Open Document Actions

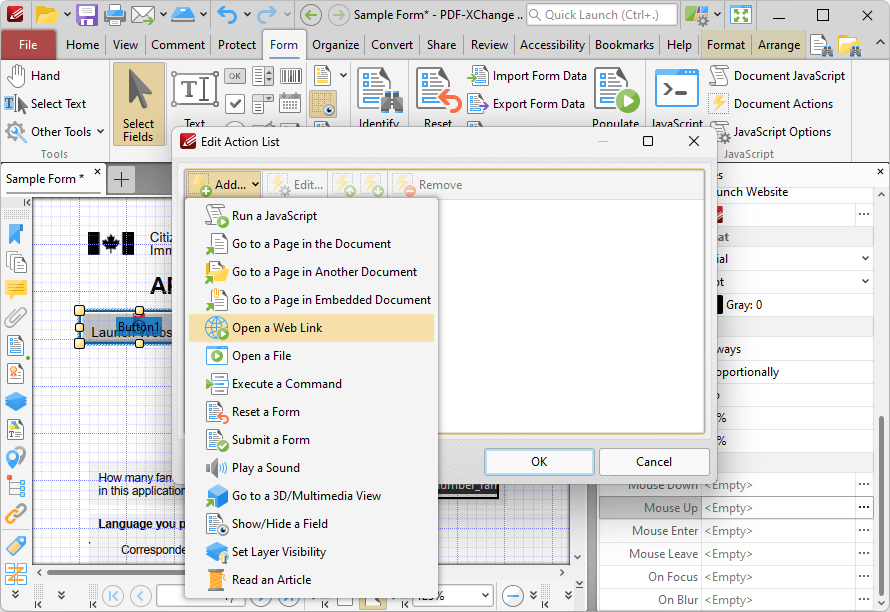coord(771,104)
